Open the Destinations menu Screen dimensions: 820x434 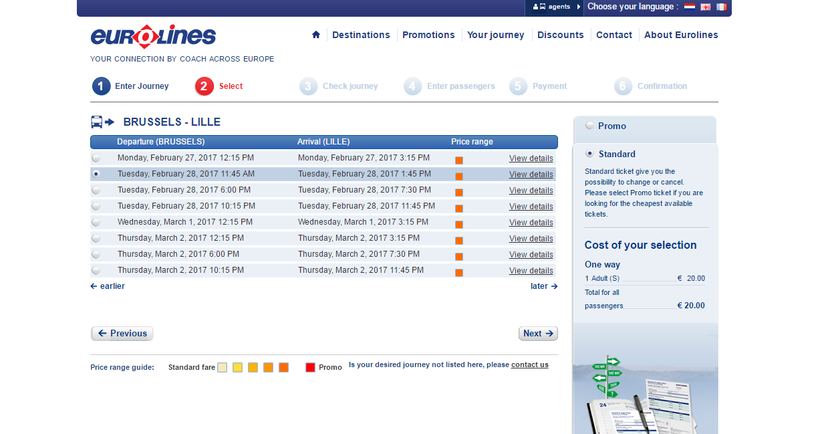360,35
